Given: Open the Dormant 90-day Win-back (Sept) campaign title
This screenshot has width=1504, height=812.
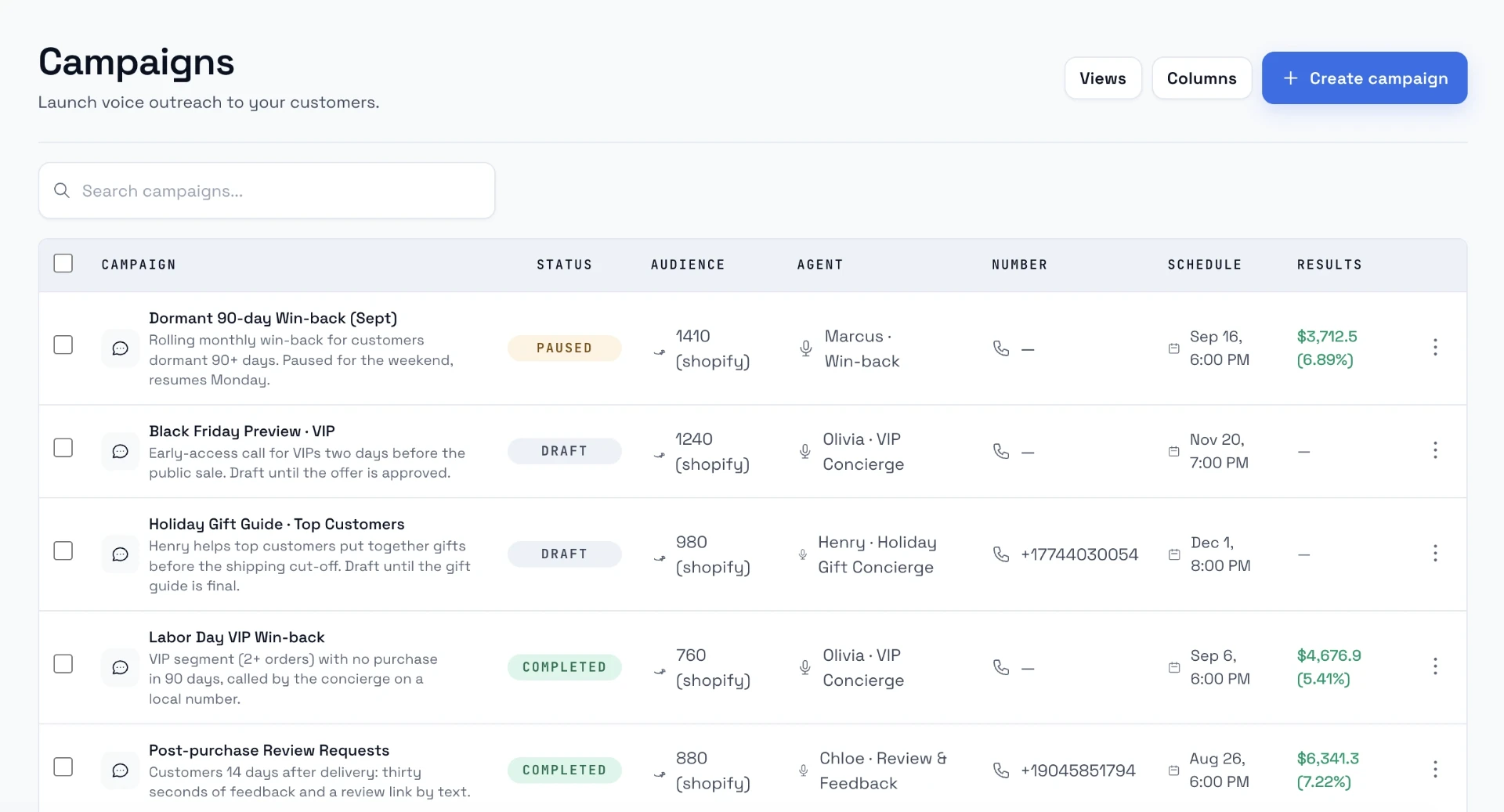Looking at the screenshot, I should tap(273, 318).
